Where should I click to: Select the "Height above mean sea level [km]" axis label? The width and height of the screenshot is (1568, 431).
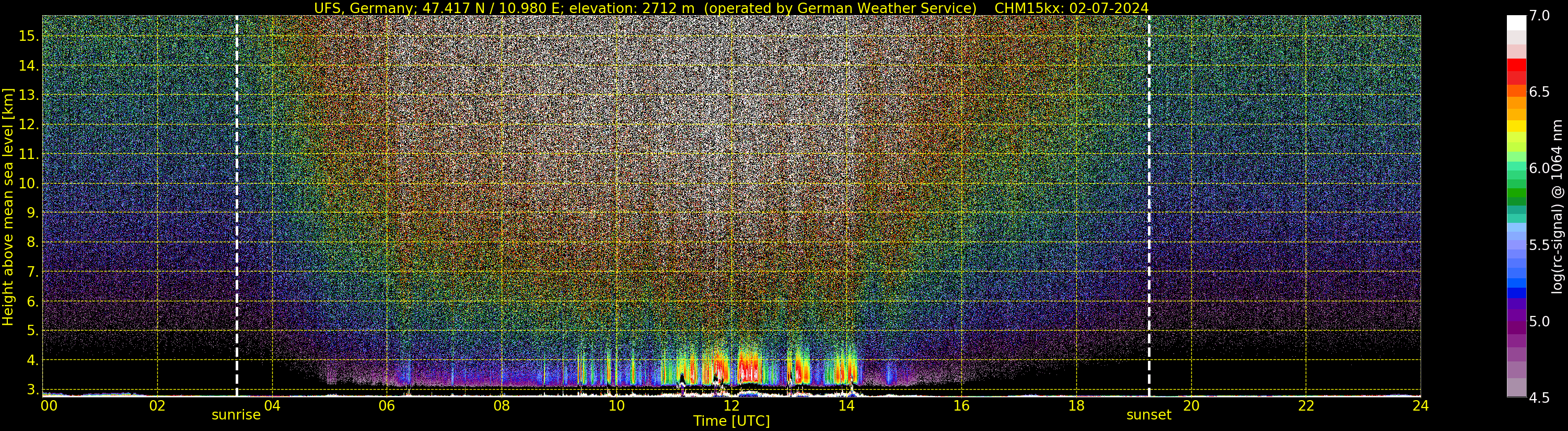pos(8,207)
